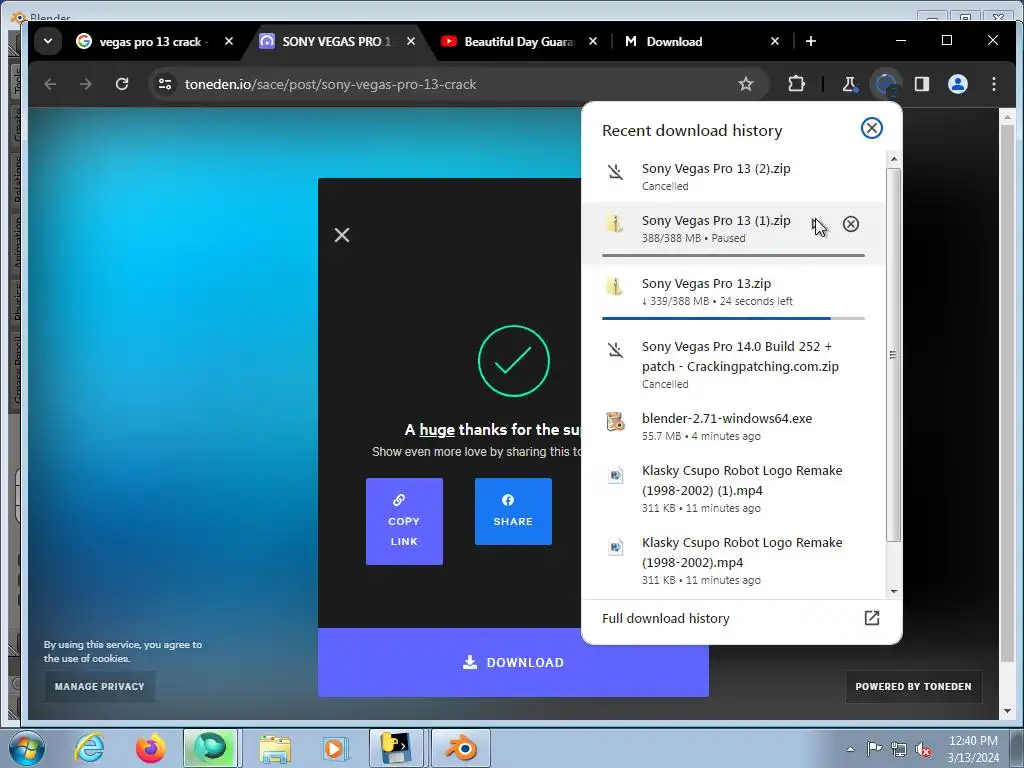The image size is (1024, 768).
Task: Open Full download history in new tab
Action: pos(871,618)
